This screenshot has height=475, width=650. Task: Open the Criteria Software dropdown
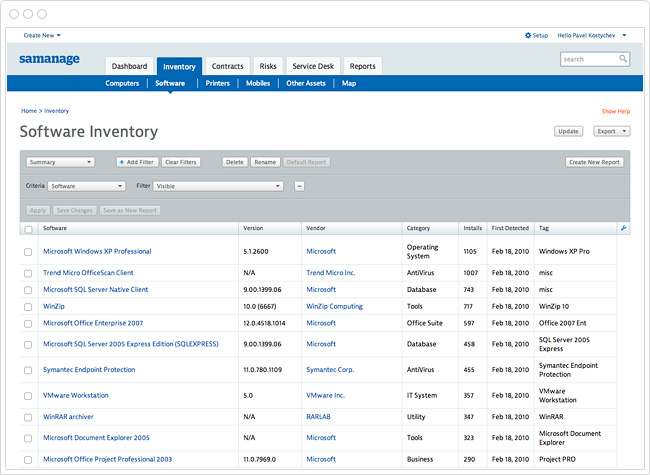click(87, 186)
